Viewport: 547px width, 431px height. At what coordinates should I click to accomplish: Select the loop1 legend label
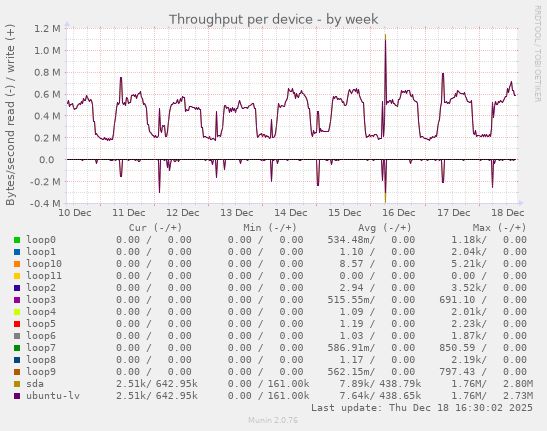pos(41,252)
